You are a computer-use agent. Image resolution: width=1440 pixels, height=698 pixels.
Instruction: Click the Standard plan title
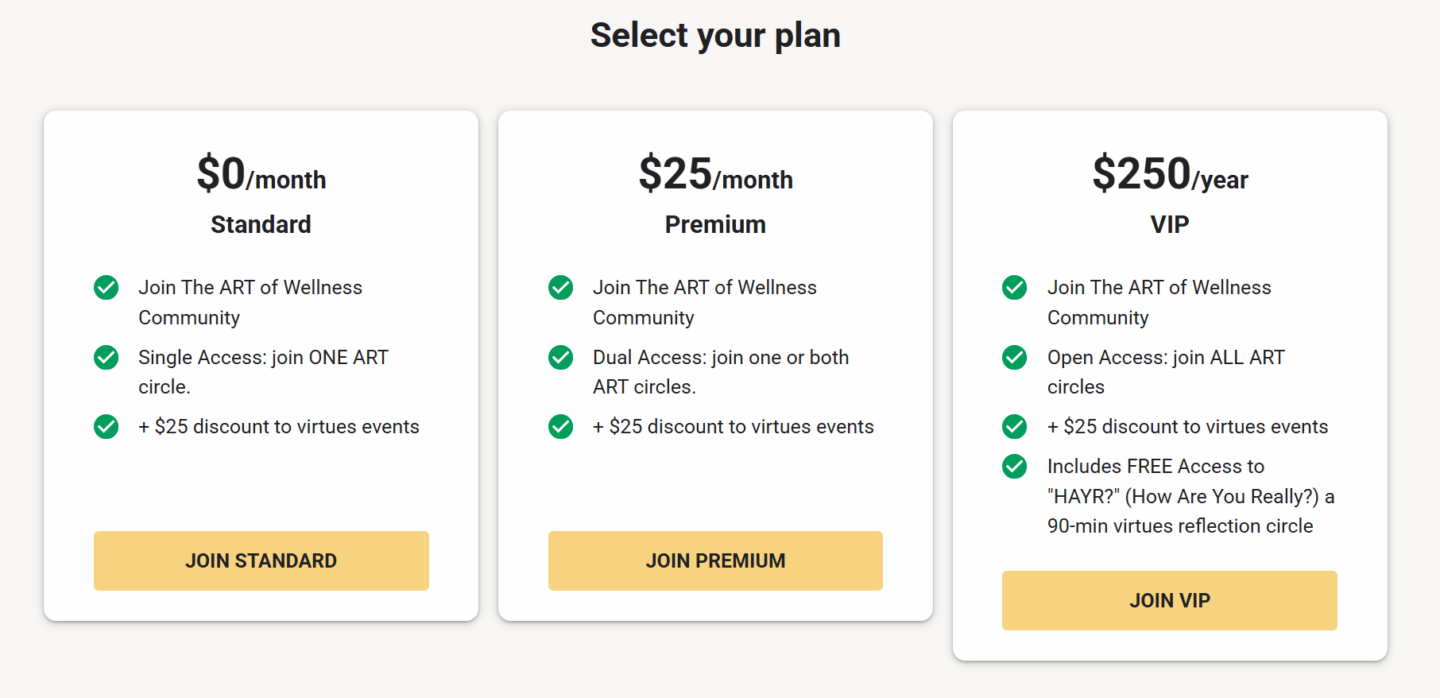tap(261, 225)
